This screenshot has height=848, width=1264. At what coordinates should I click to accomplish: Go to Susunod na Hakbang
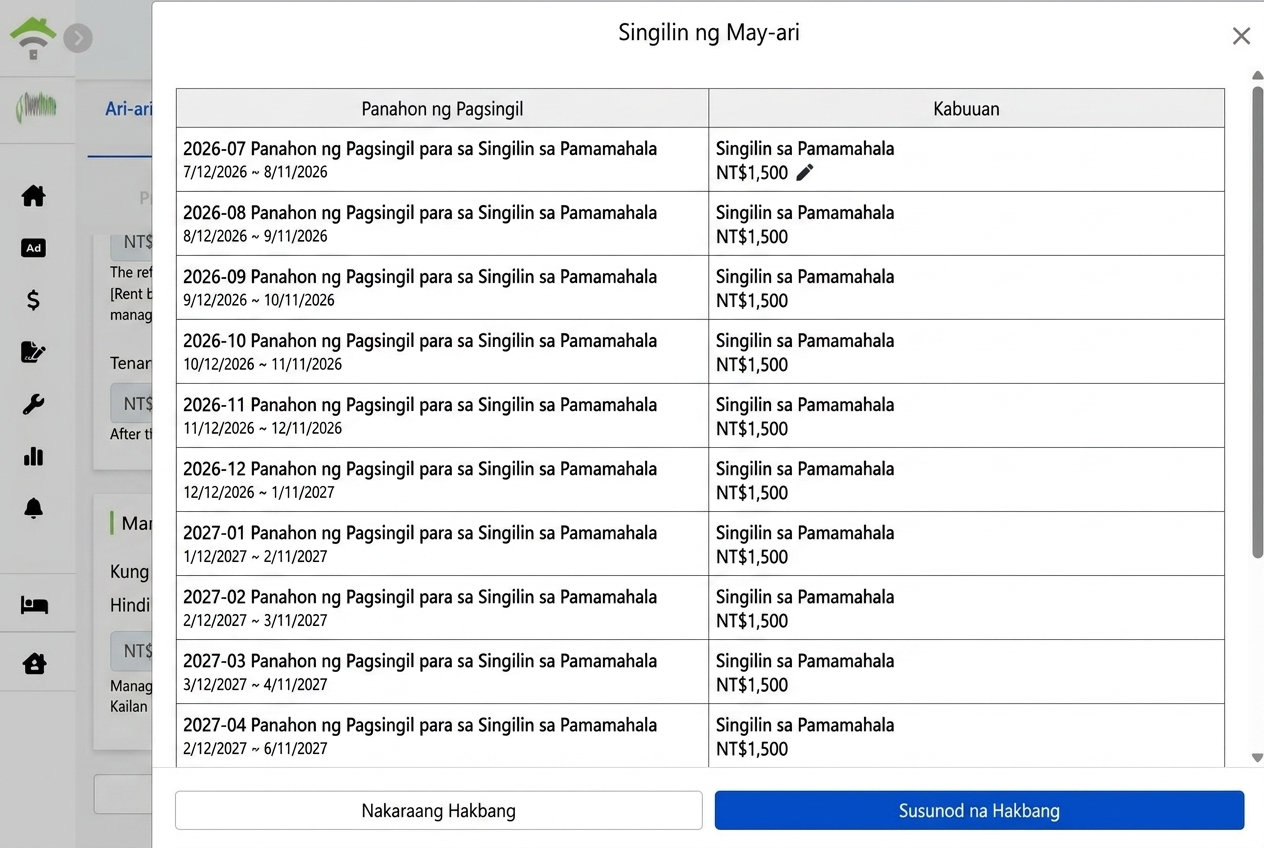tap(979, 810)
